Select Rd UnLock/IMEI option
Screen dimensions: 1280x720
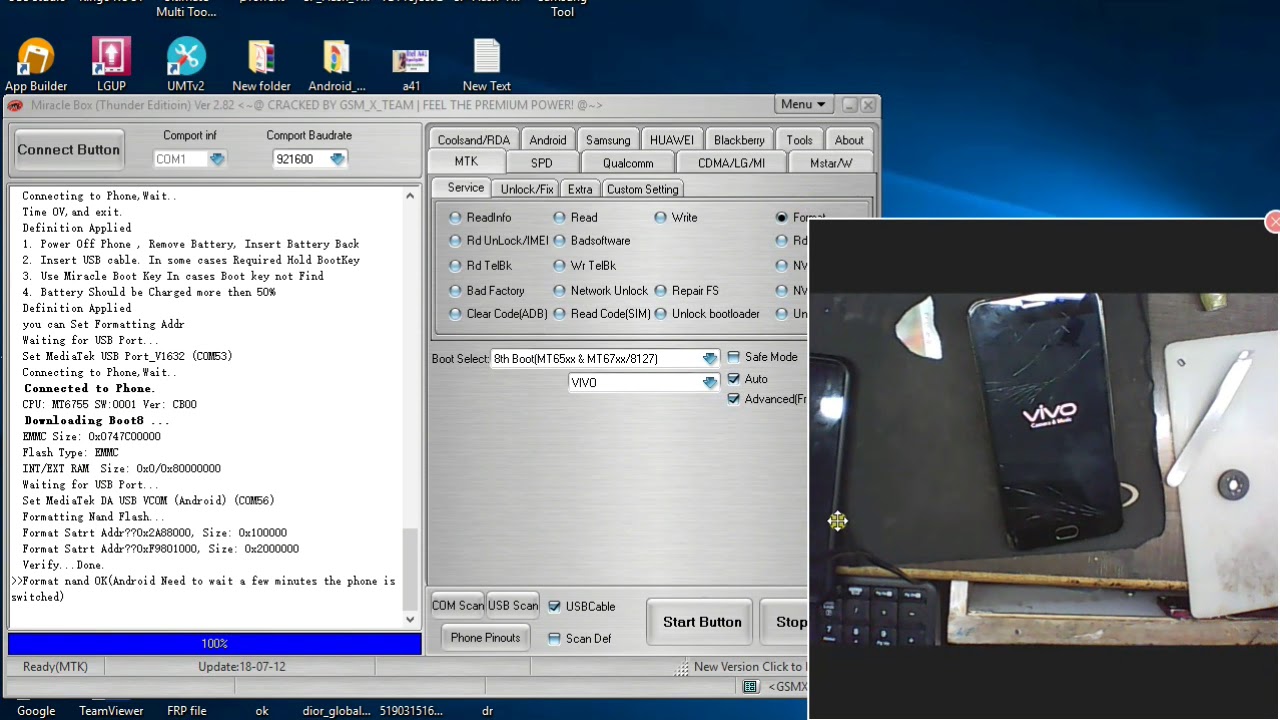pyautogui.click(x=498, y=240)
